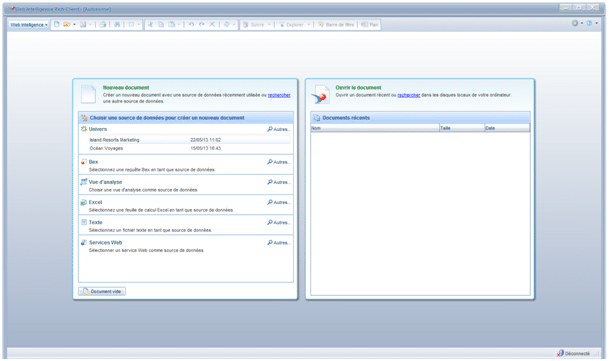Click Autres next to Univers
Viewport: 609px width, 361px height.
pyautogui.click(x=279, y=129)
